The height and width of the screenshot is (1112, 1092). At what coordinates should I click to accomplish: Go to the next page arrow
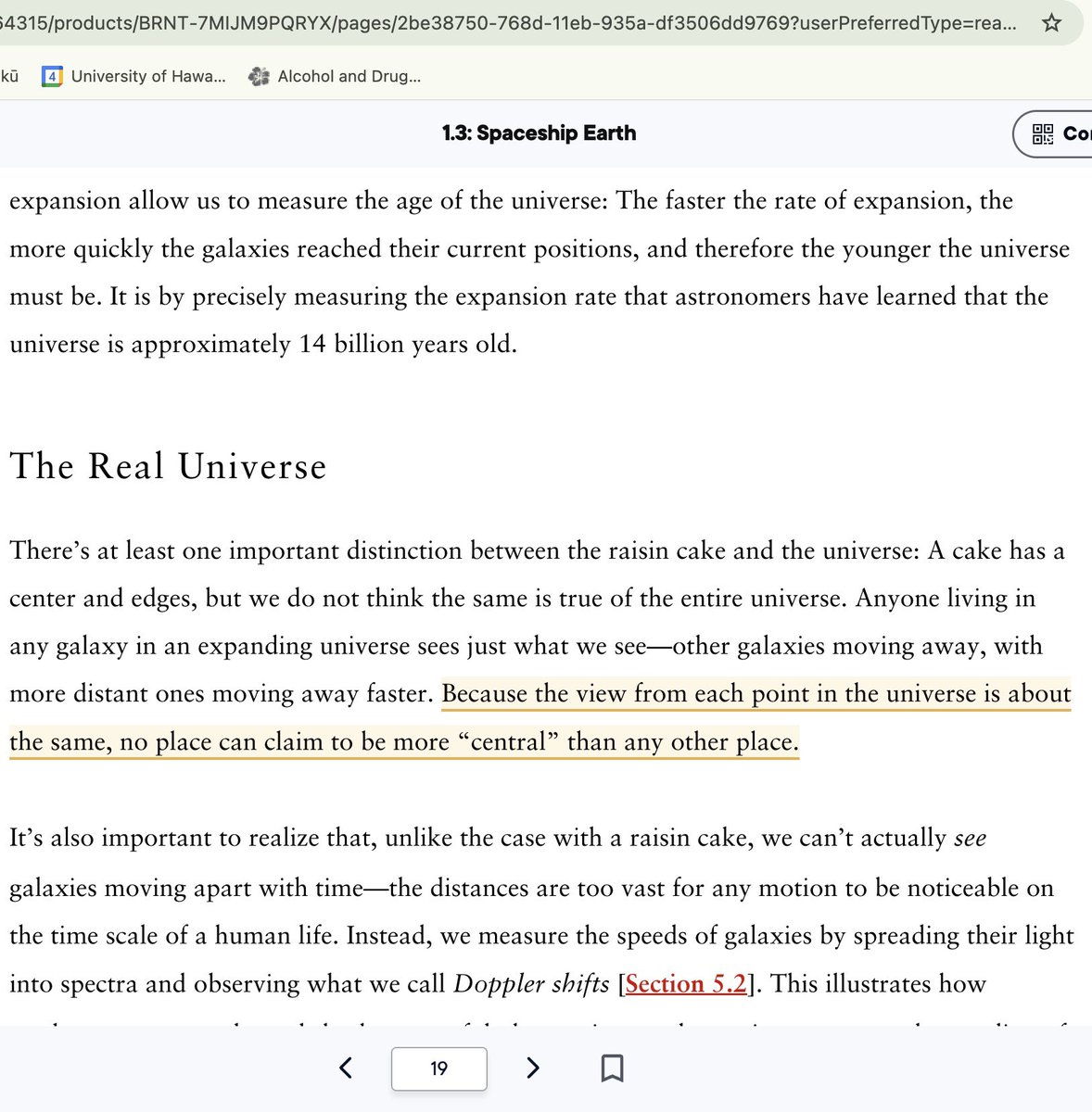[532, 1068]
